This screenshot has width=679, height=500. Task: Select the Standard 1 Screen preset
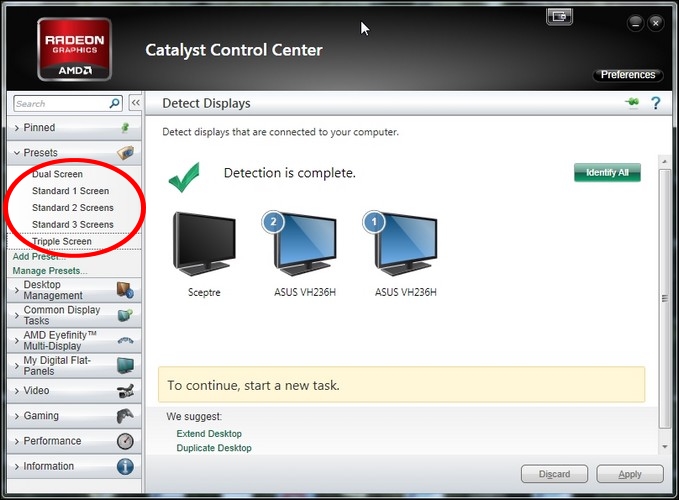click(71, 191)
